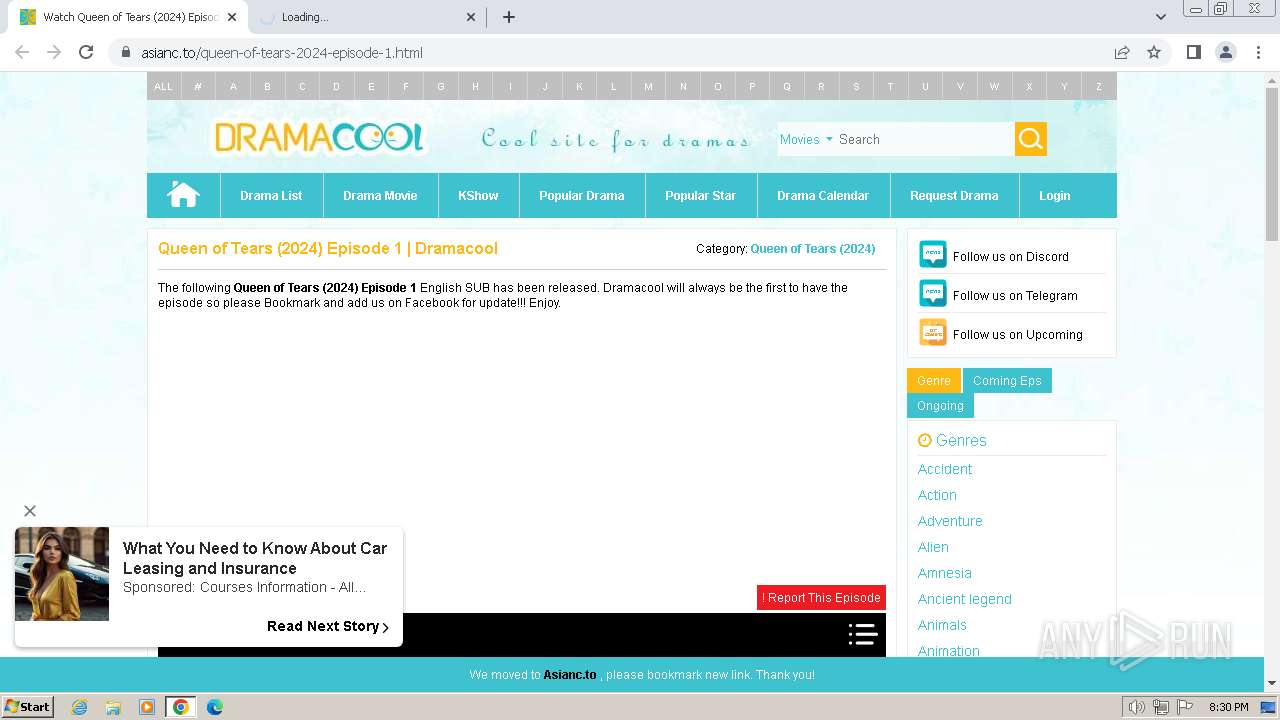This screenshot has width=1280, height=720.
Task: Go back using the browser back arrow
Action: [x=22, y=52]
